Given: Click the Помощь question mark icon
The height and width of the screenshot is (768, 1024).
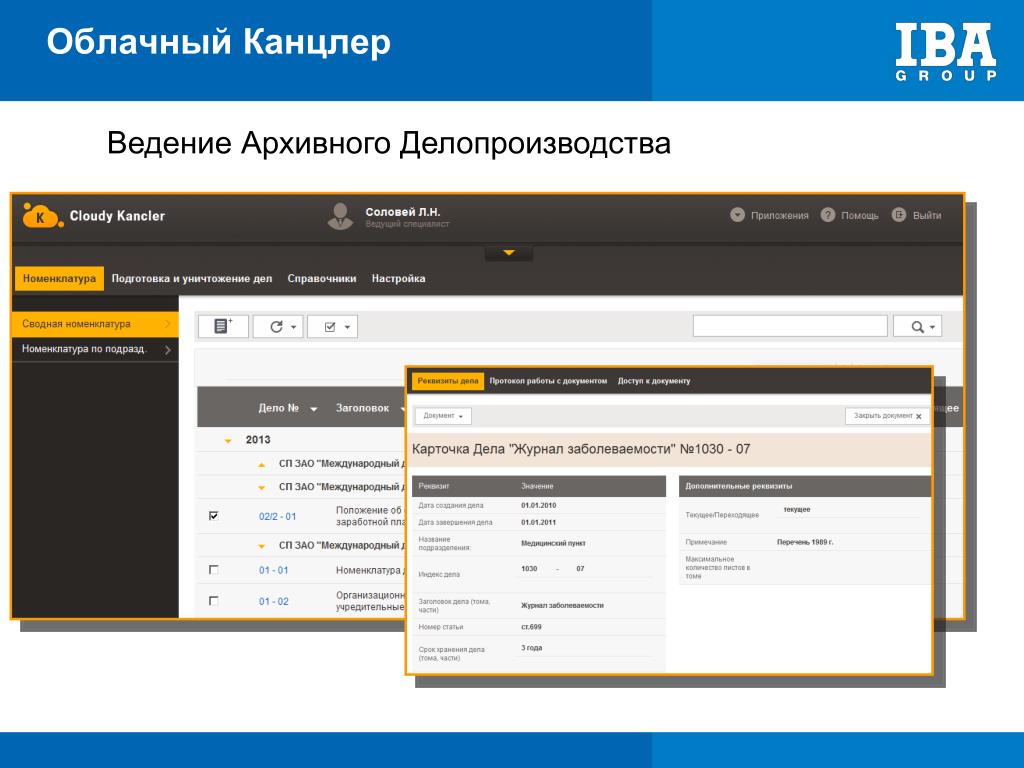Looking at the screenshot, I should click(828, 215).
